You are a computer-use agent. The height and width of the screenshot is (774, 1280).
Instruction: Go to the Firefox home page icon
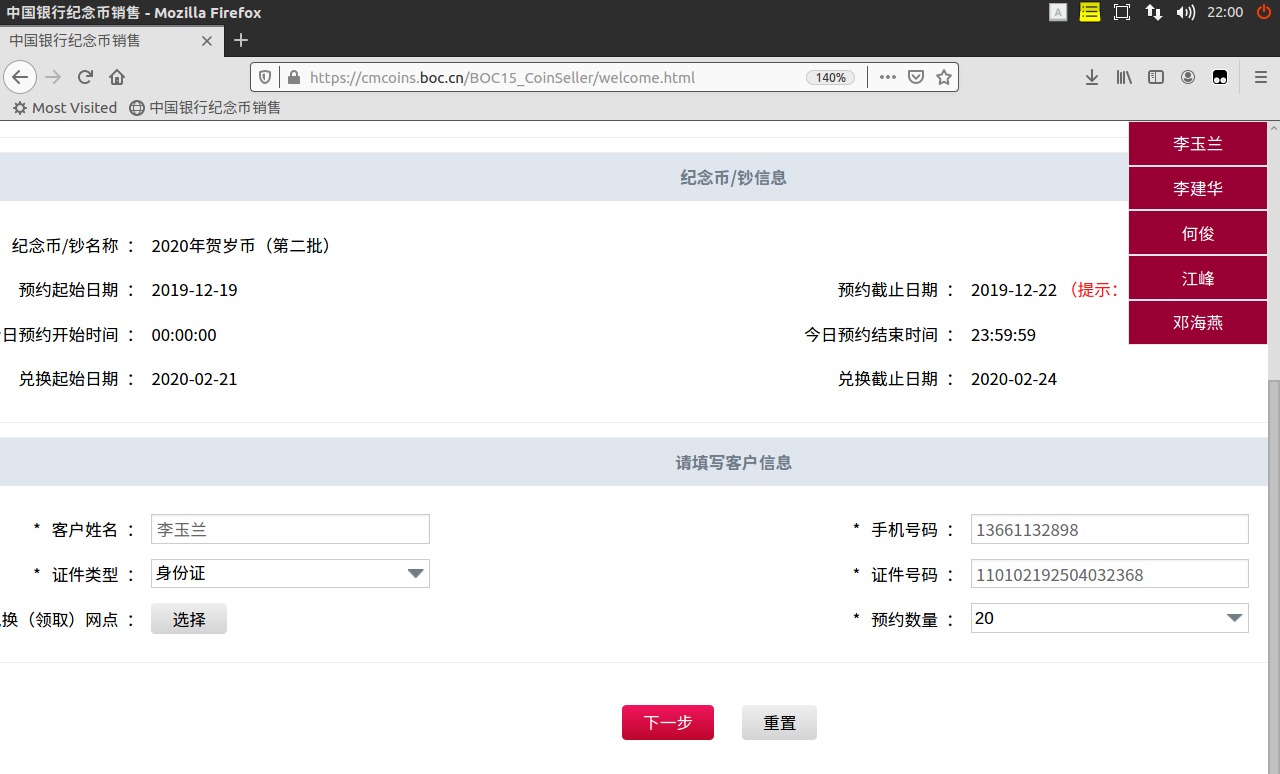(x=117, y=77)
